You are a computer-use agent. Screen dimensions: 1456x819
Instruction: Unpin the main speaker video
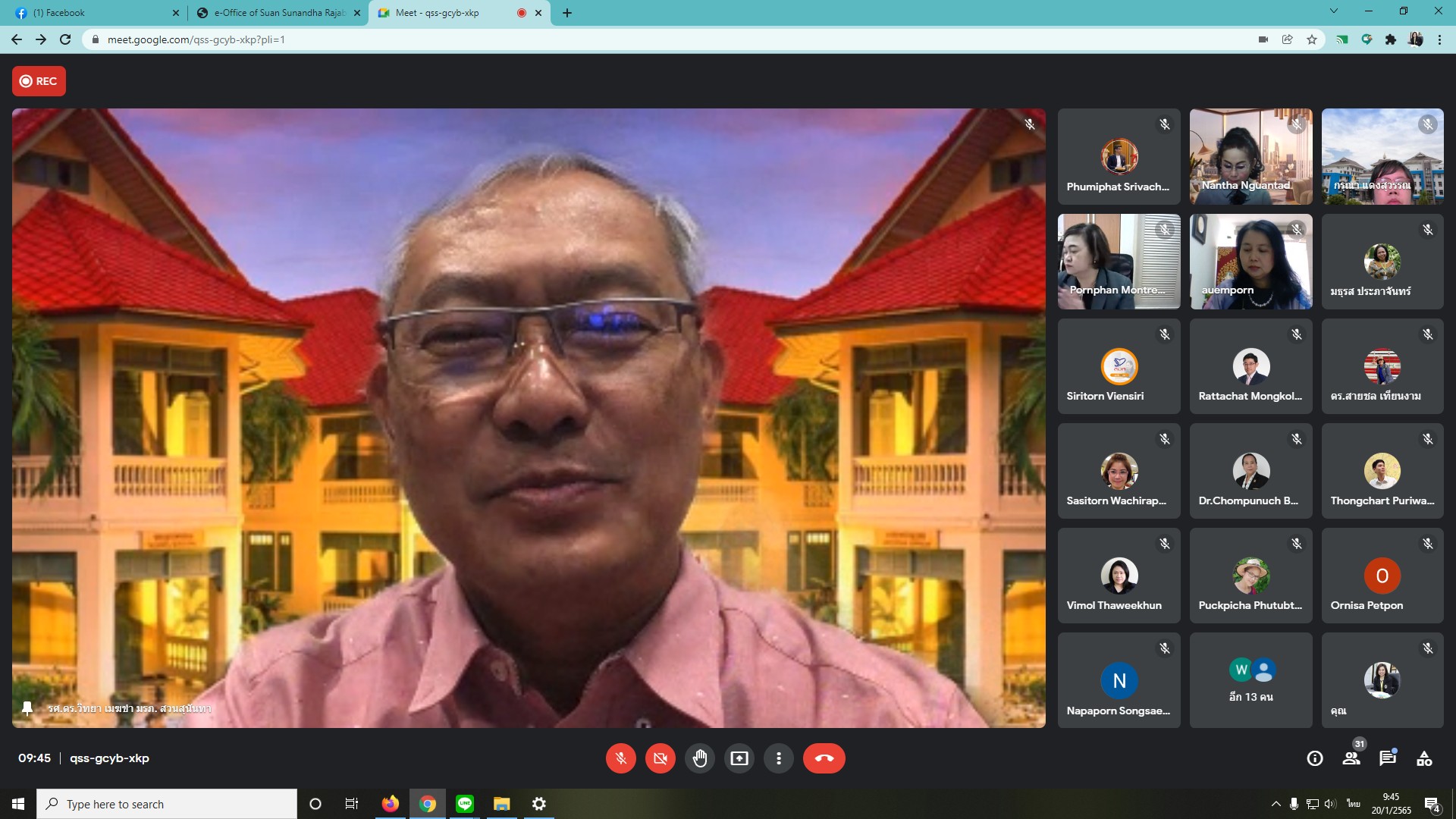[x=27, y=708]
